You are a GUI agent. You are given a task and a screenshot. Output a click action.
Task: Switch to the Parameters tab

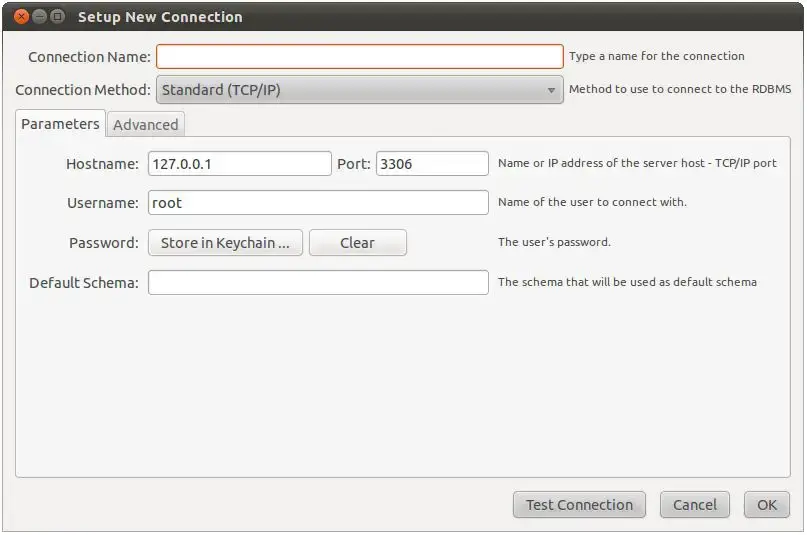pyautogui.click(x=60, y=124)
